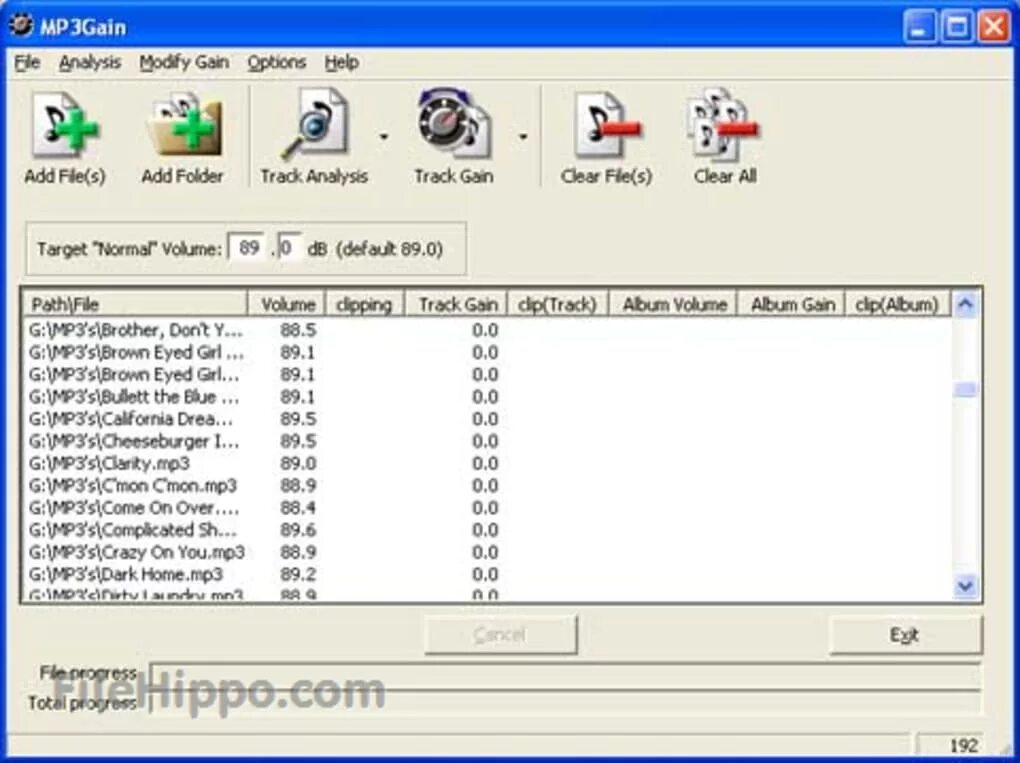Click the file list scroll down arrow
This screenshot has width=1020, height=763.
(965, 586)
